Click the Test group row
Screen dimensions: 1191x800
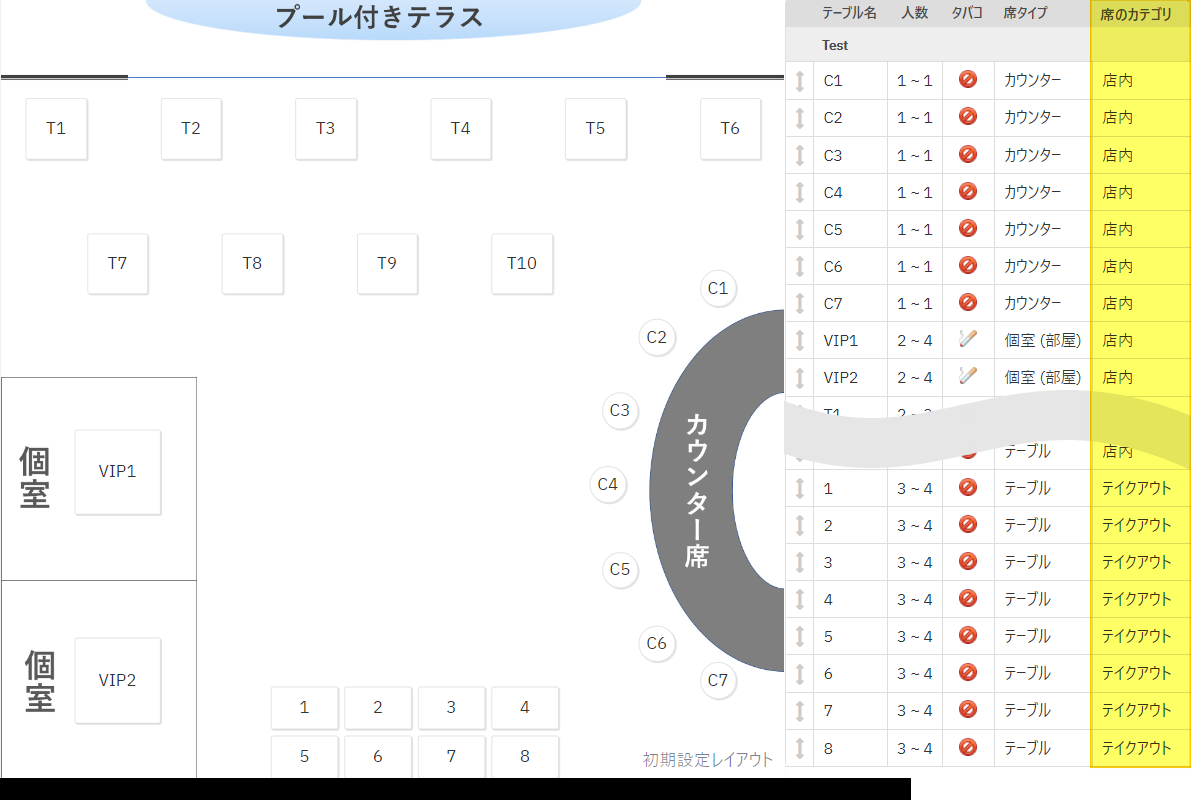point(987,45)
